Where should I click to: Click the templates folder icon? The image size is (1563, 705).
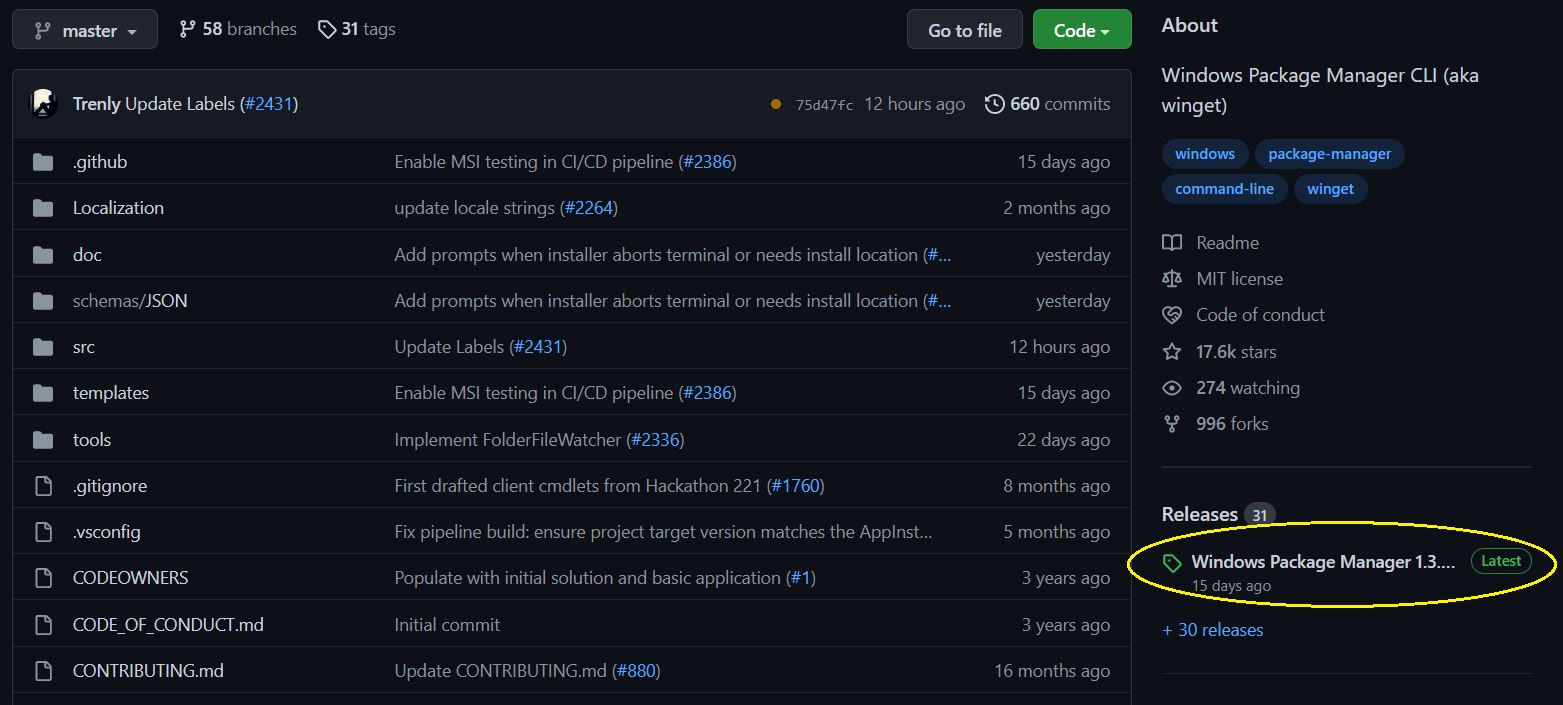43,393
